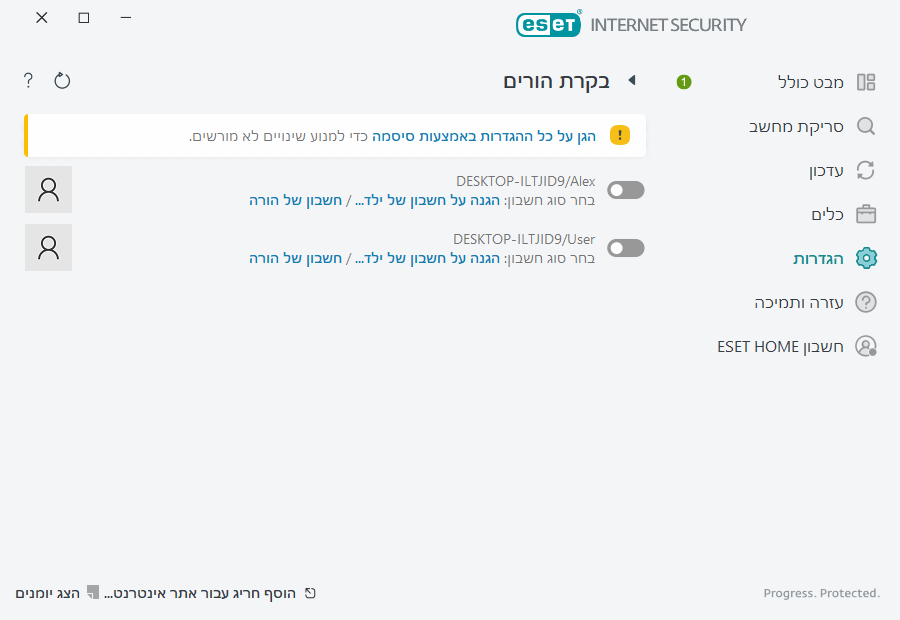This screenshot has height=620, width=900.
Task: Click the Help and support question icon
Action: 866,302
